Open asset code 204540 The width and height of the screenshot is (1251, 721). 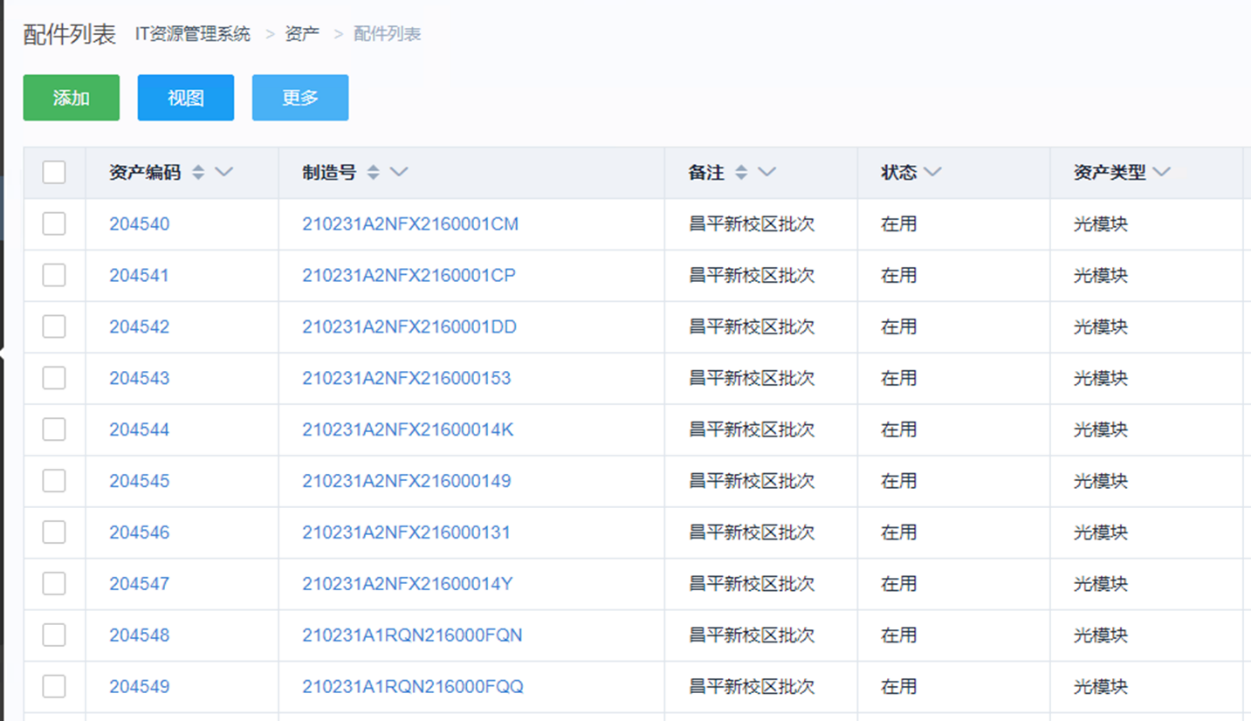pos(139,224)
